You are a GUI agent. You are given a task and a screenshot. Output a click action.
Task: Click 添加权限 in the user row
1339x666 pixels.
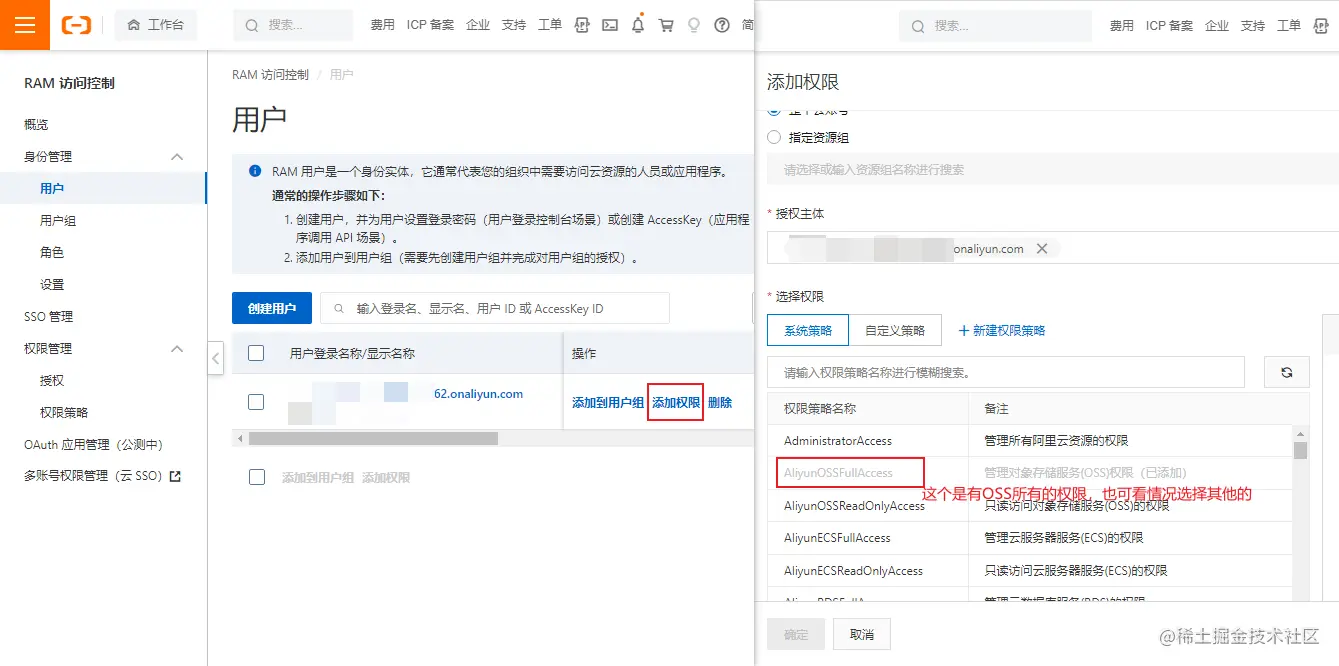coord(676,402)
